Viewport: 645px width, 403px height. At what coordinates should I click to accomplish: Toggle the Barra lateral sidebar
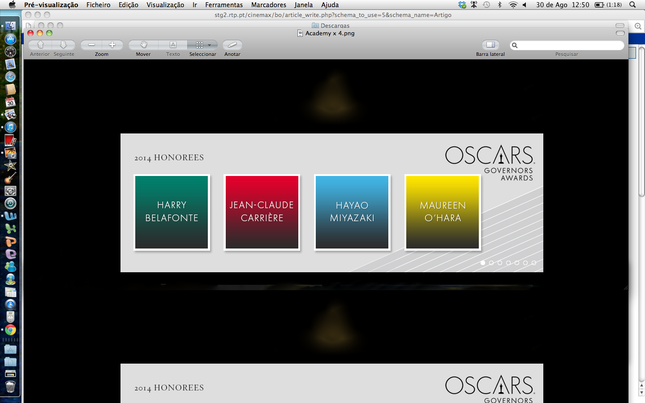490,45
